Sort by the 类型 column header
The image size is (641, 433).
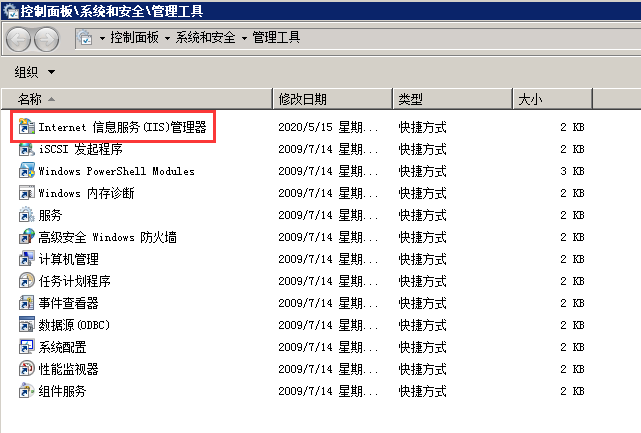pyautogui.click(x=453, y=99)
